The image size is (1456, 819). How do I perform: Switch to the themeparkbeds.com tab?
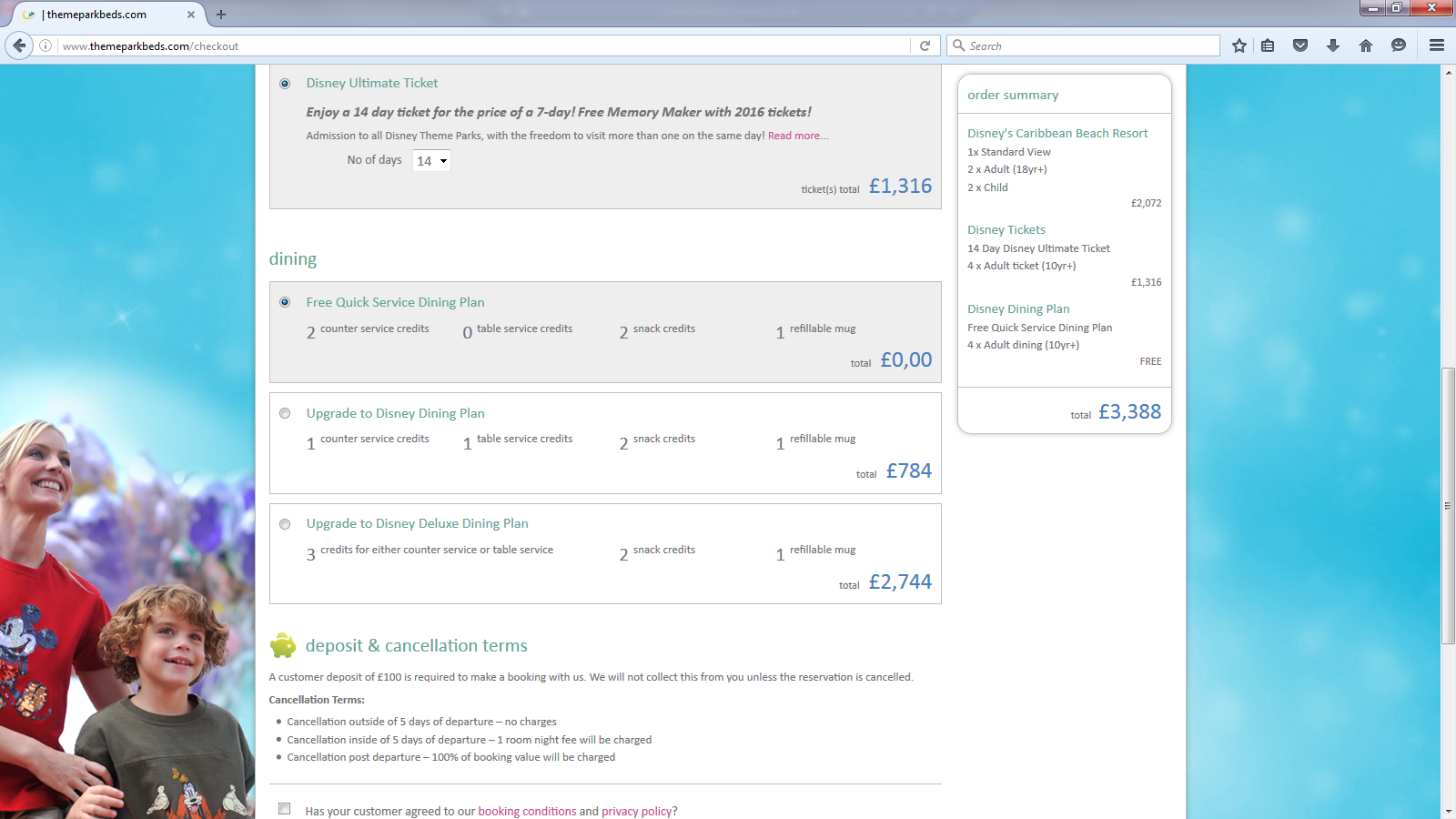coord(107,15)
